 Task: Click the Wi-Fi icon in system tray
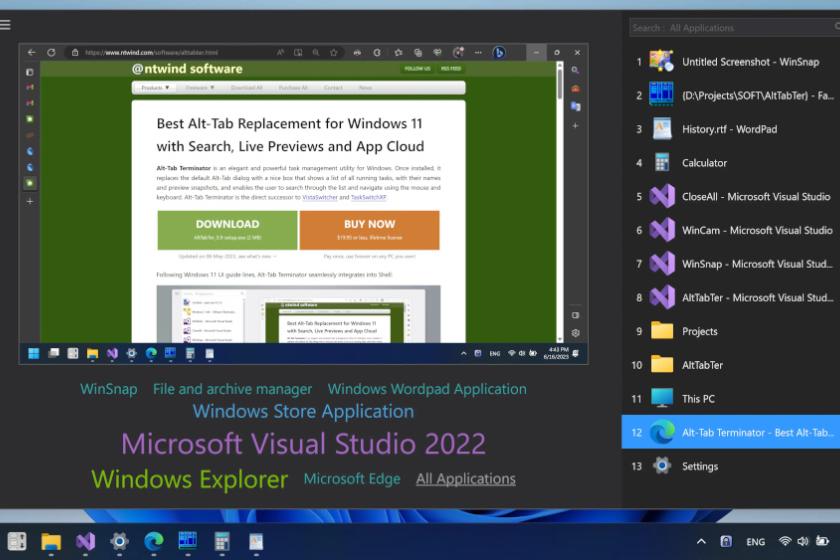[x=785, y=541]
